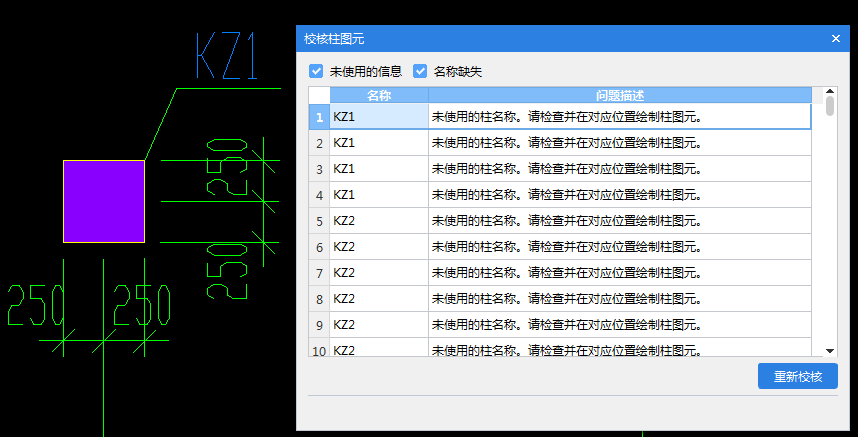
Task: Select row number 2 header
Action: coord(320,143)
